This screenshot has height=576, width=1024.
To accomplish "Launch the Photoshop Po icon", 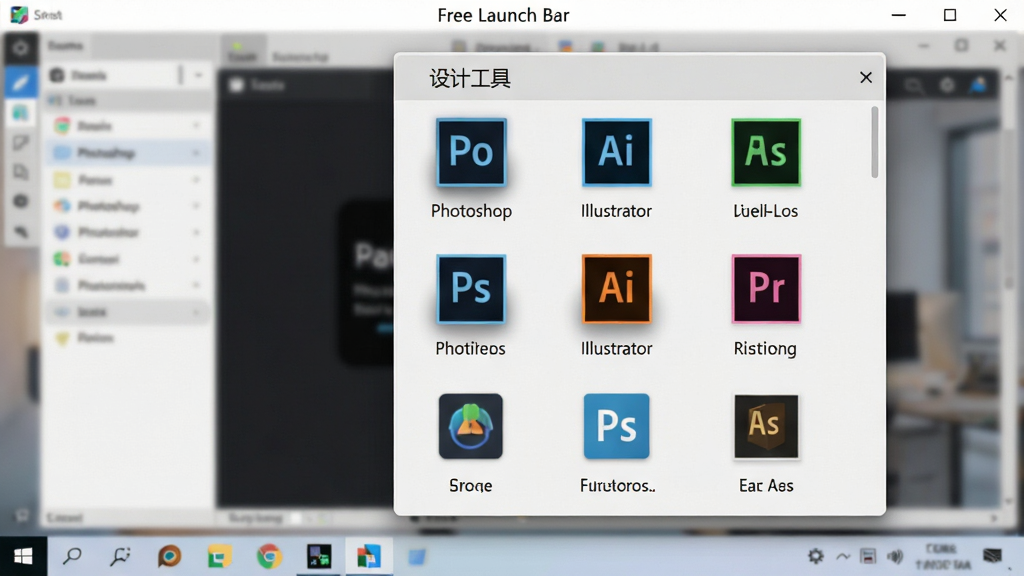I will (471, 152).
